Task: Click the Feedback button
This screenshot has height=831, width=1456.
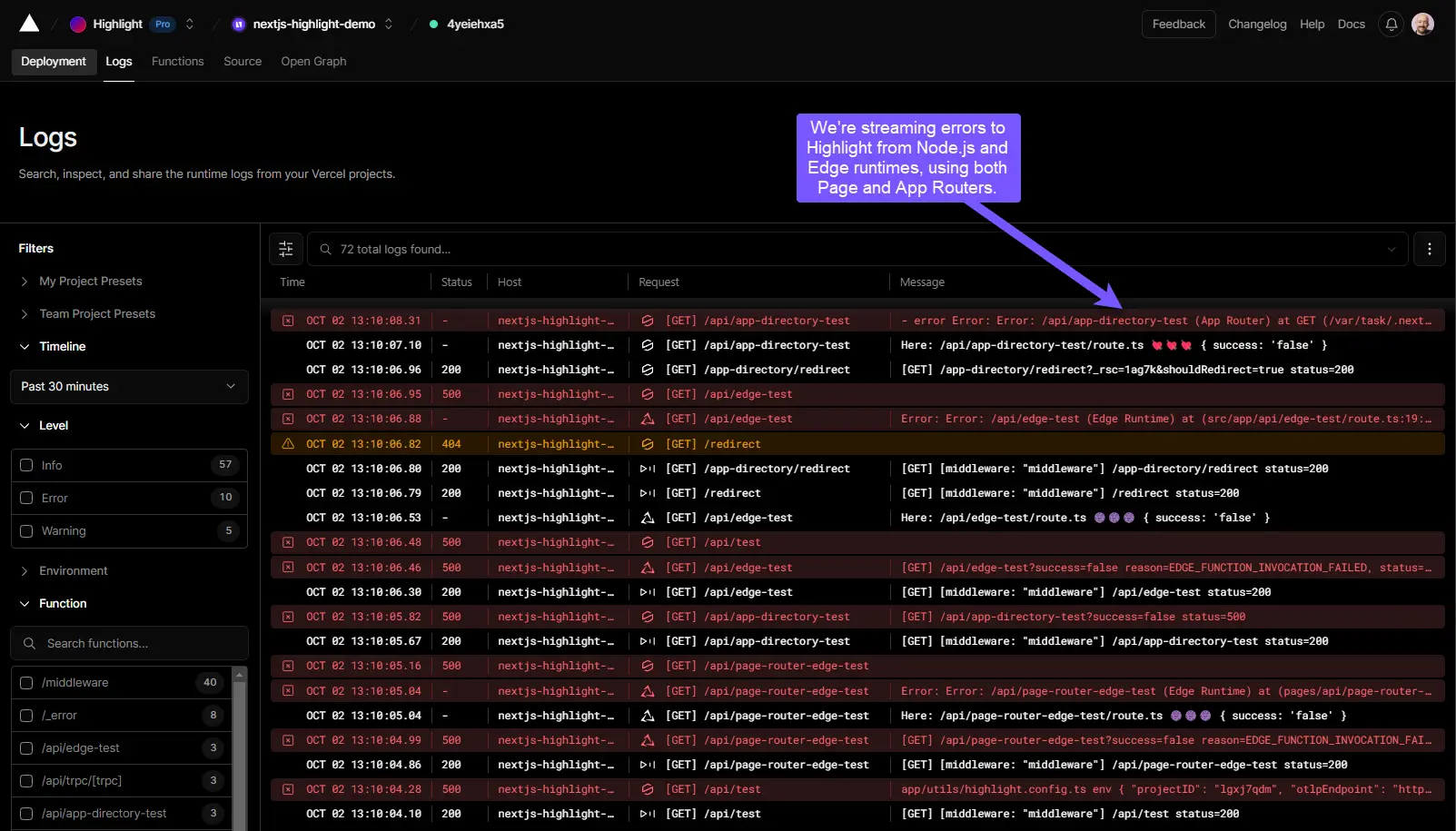Action: [x=1178, y=25]
